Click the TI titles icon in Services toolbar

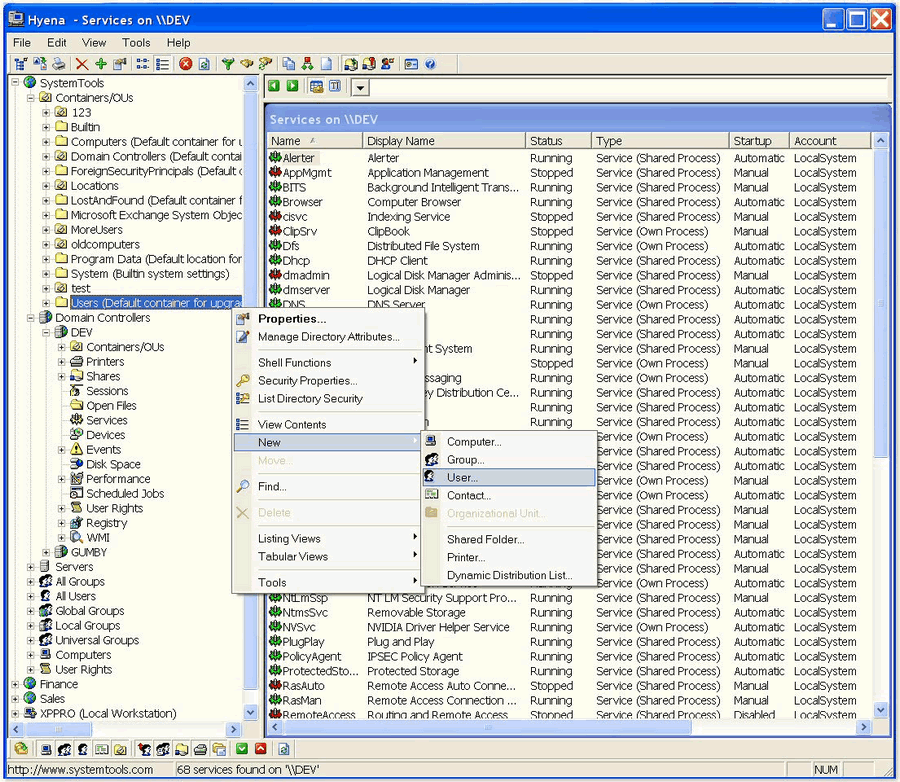click(x=334, y=86)
